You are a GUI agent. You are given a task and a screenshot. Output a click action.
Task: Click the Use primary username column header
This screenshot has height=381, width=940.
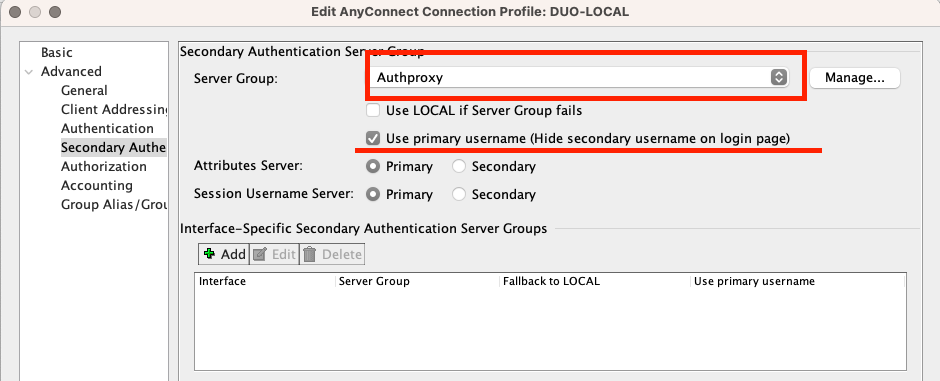click(798, 281)
